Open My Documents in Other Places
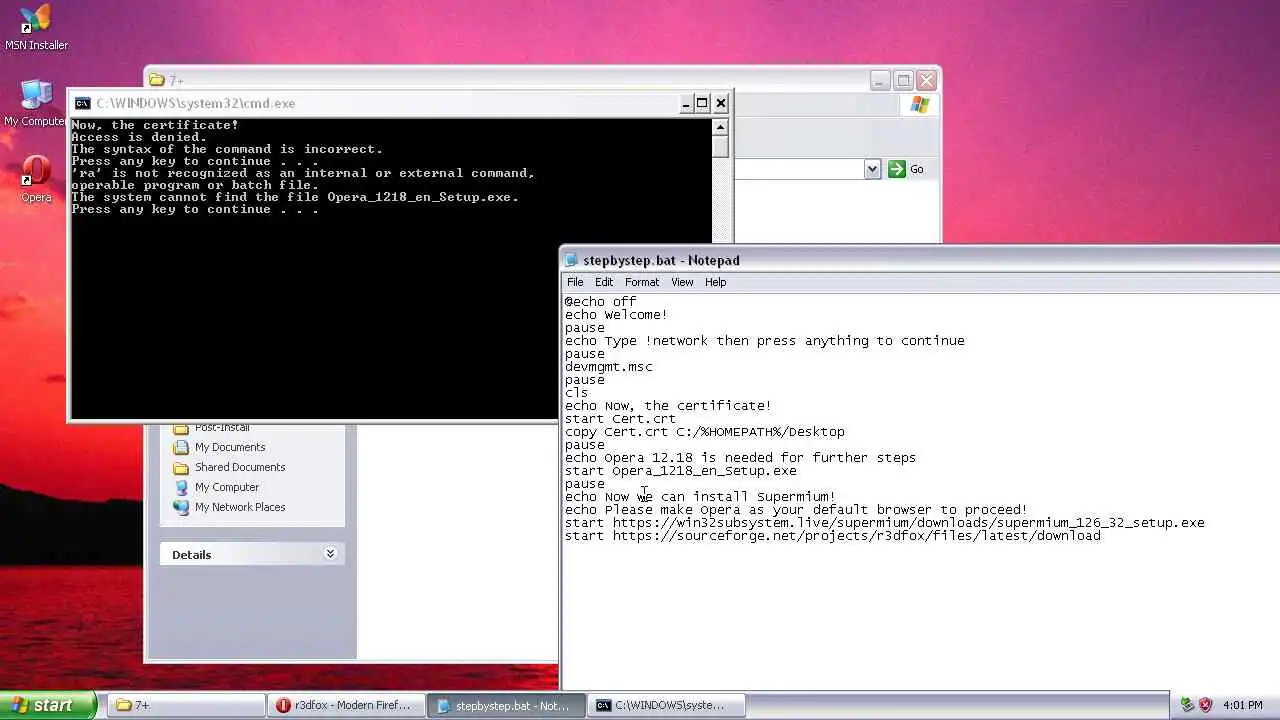Image resolution: width=1280 pixels, height=720 pixels. tap(230, 447)
